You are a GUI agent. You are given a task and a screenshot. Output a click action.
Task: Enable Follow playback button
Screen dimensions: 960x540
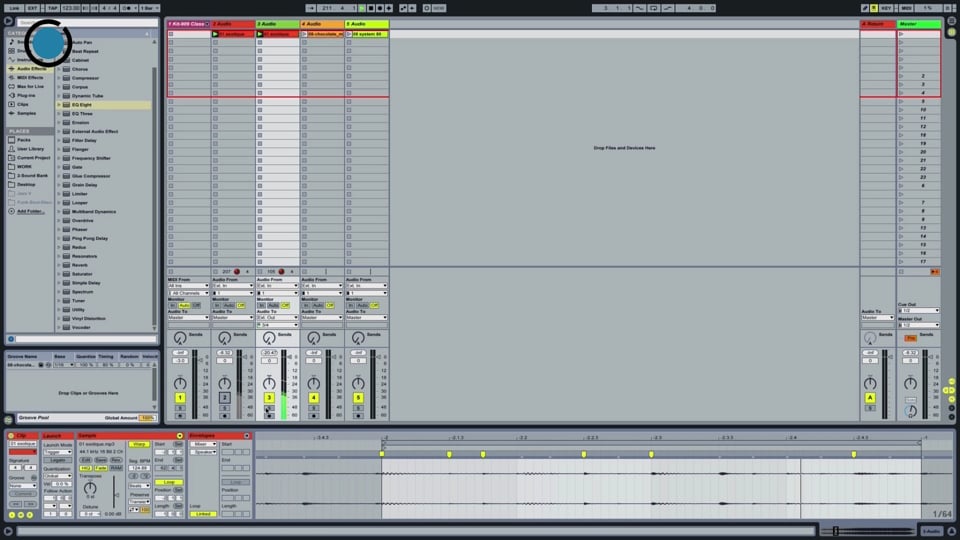312,8
